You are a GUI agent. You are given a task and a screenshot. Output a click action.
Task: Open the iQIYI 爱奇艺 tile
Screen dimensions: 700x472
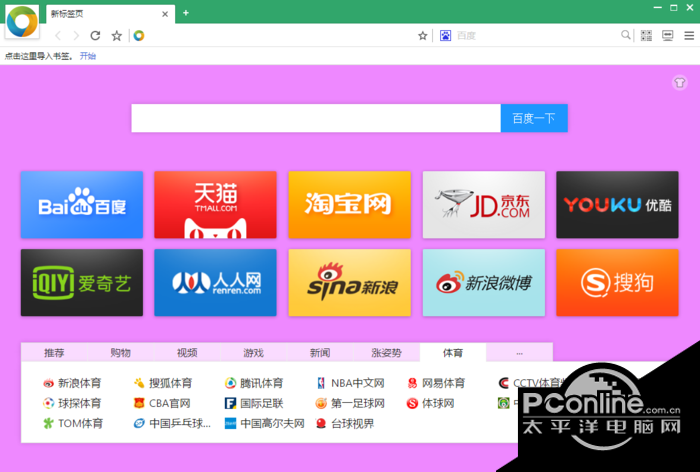click(x=82, y=283)
